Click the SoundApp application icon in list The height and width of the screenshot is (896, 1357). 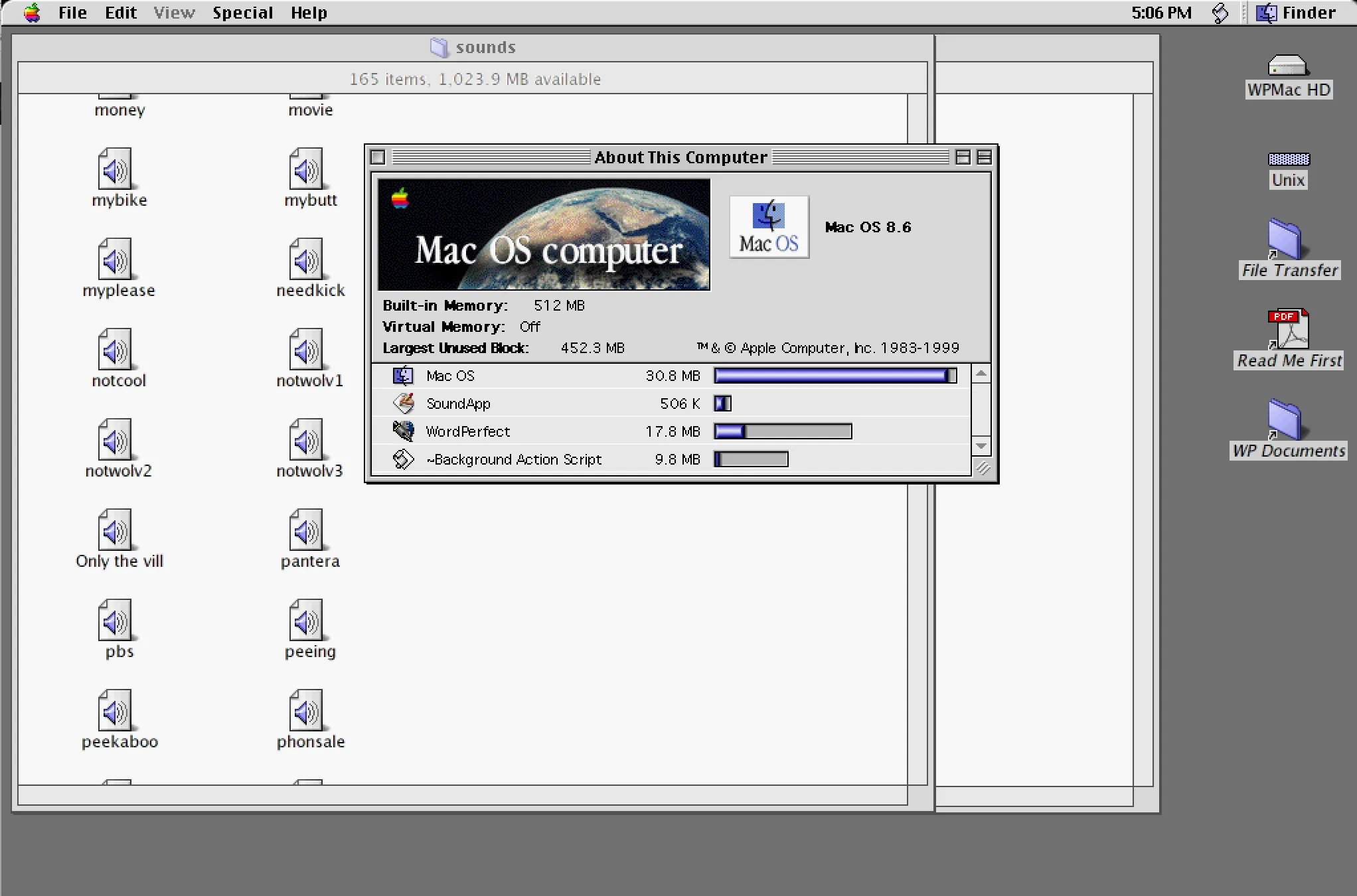[x=403, y=403]
